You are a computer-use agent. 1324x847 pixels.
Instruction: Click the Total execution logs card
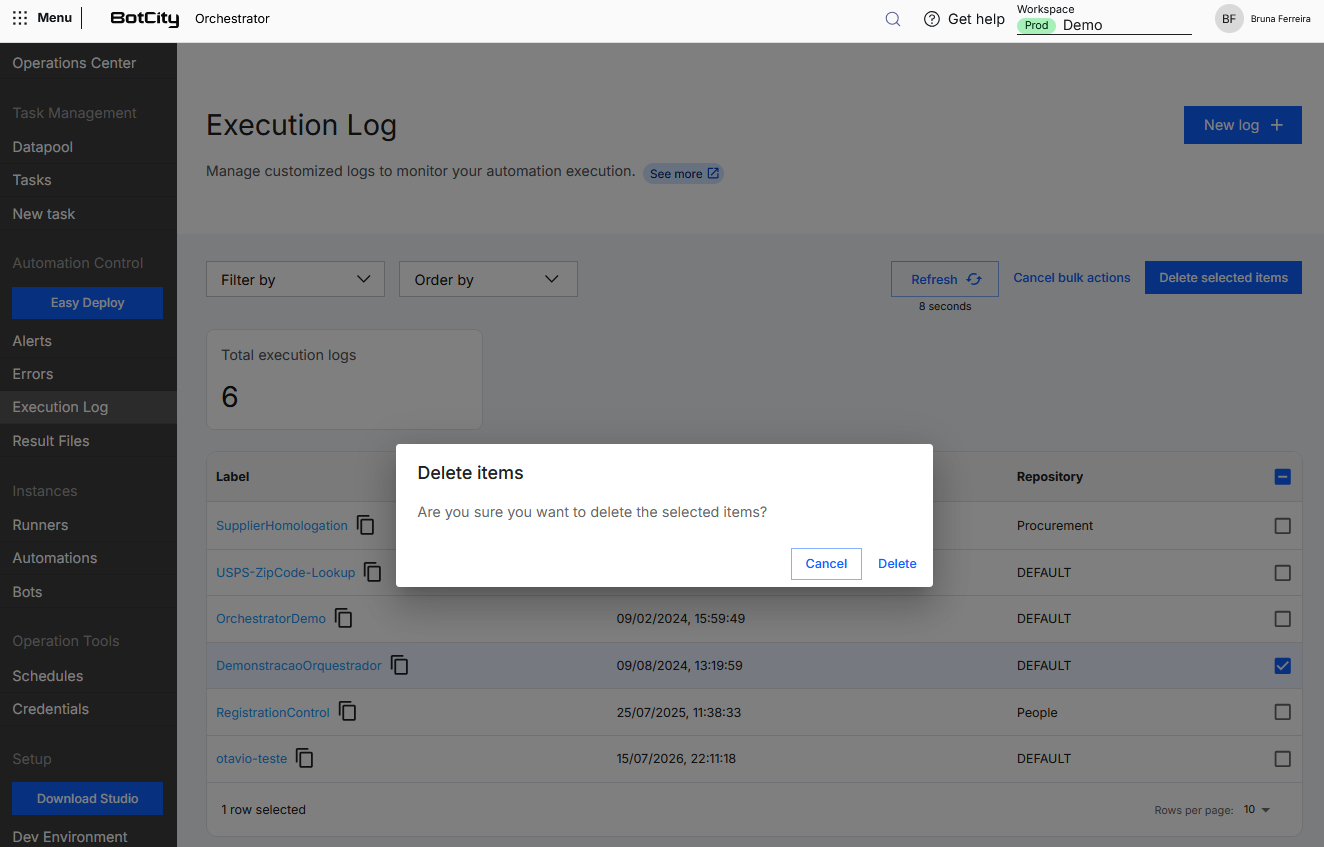tap(344, 380)
